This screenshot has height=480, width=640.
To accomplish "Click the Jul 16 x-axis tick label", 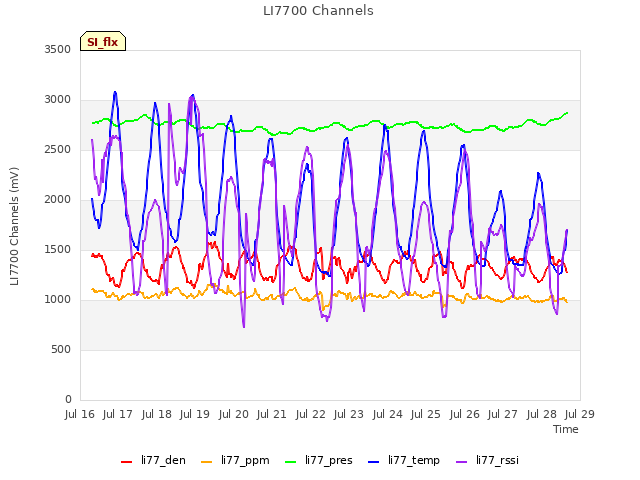I will coord(80,414).
